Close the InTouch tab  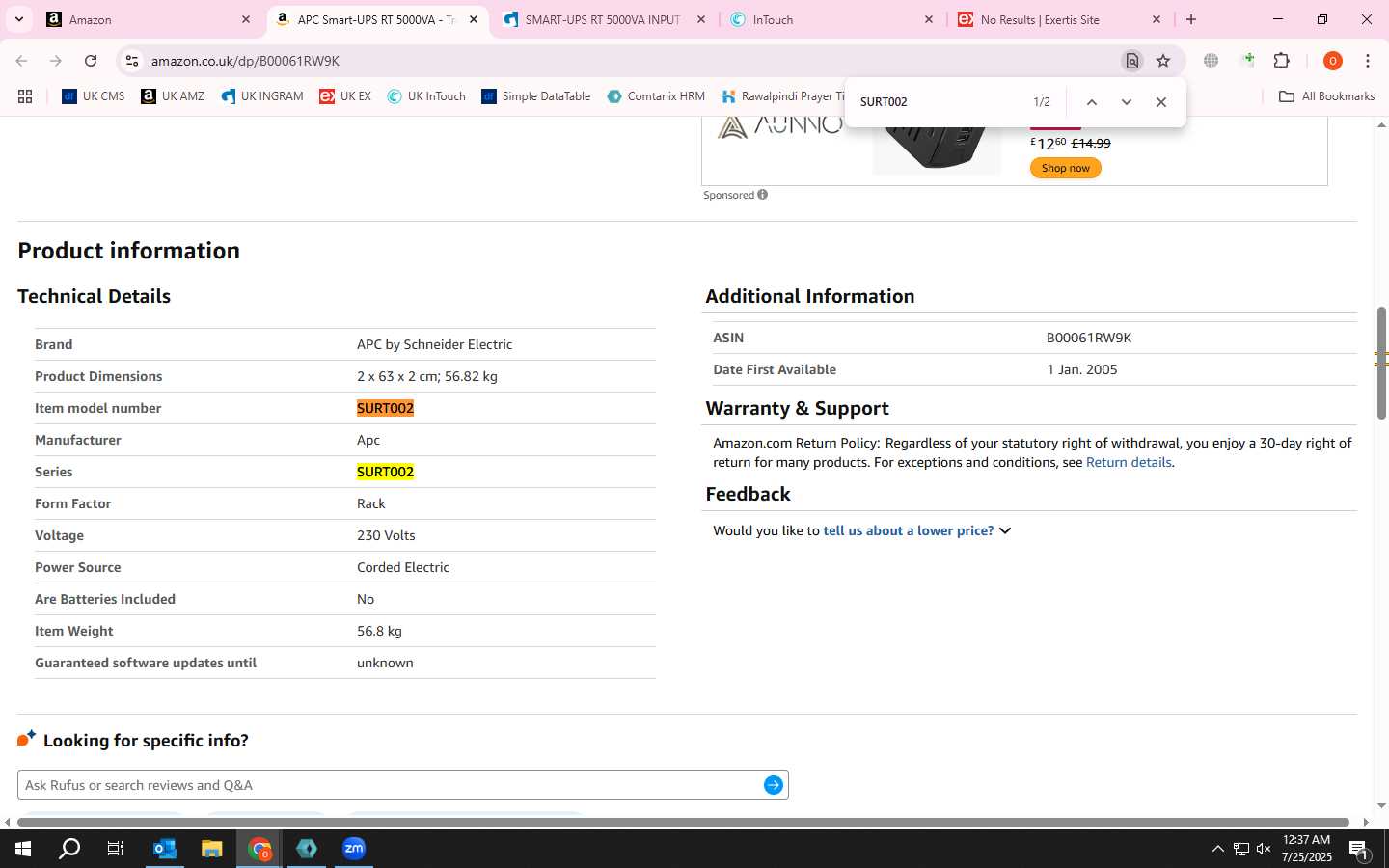pyautogui.click(x=929, y=19)
